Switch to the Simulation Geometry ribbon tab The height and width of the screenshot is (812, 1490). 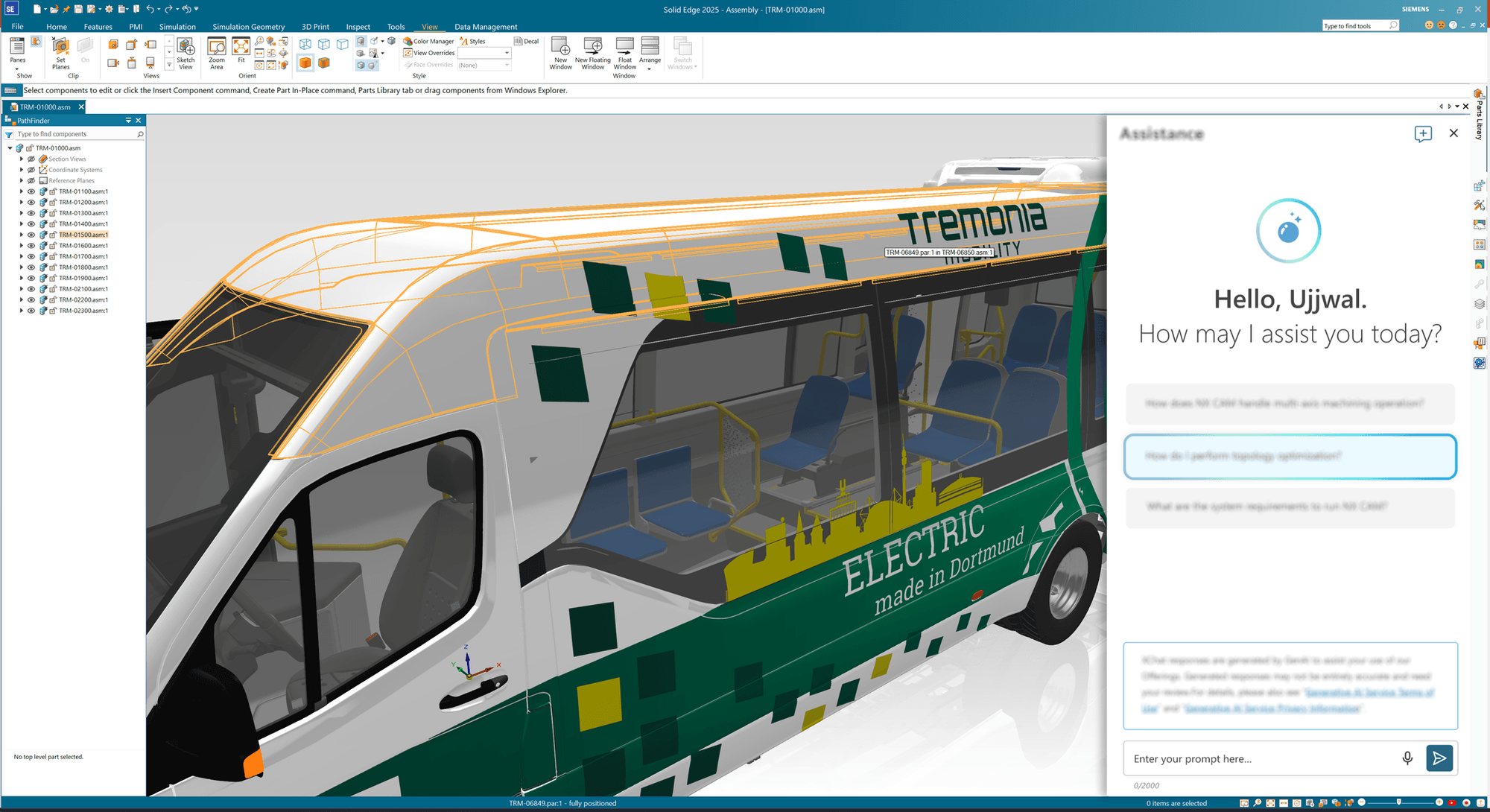[x=248, y=26]
